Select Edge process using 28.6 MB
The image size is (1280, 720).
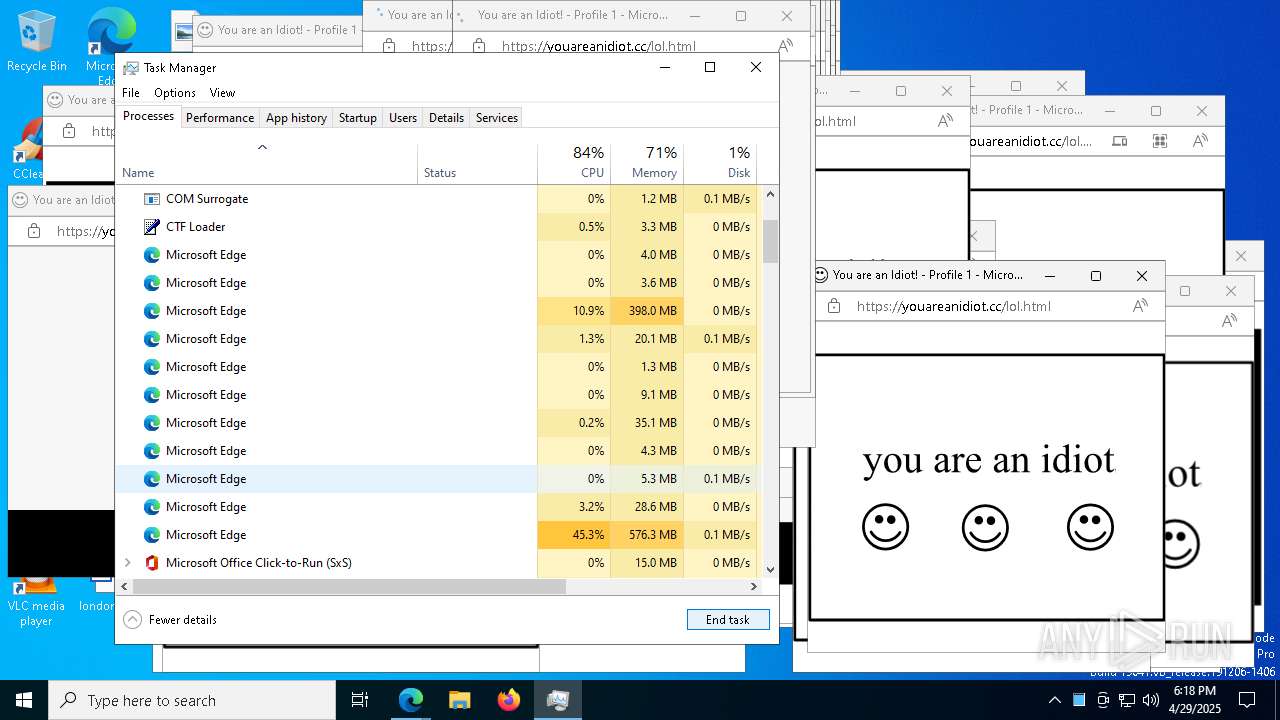(438, 506)
